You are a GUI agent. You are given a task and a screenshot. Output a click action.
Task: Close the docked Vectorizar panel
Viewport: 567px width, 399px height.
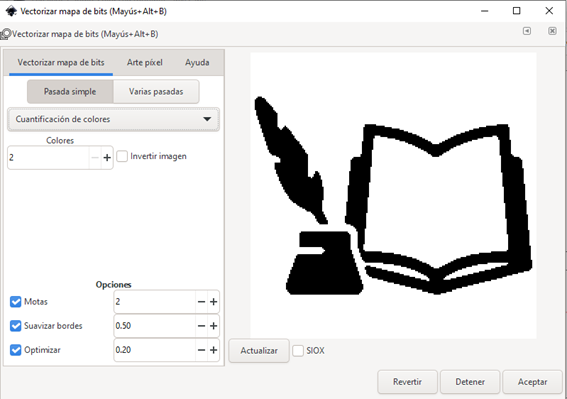pos(552,31)
